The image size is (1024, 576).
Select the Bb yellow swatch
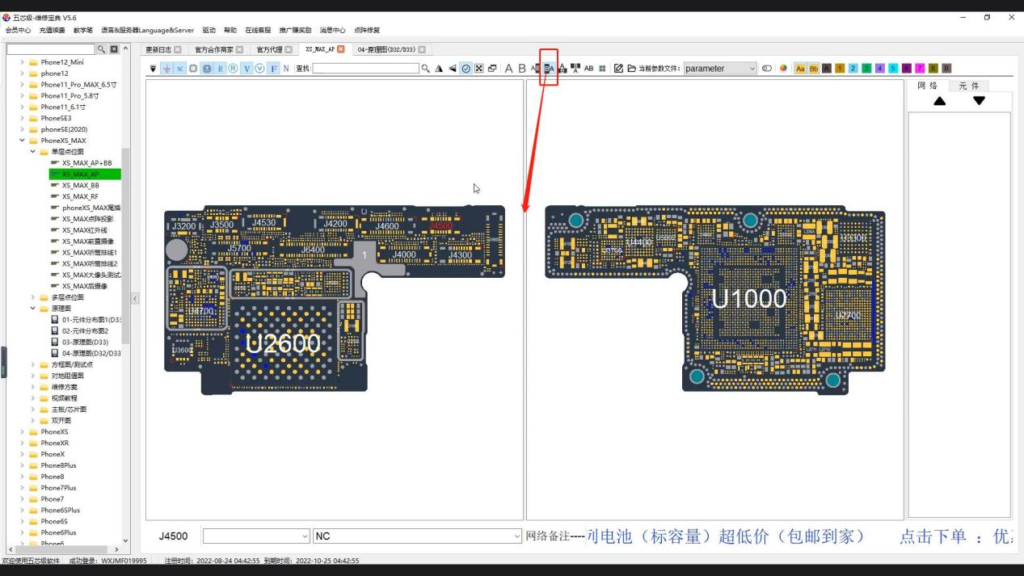814,68
